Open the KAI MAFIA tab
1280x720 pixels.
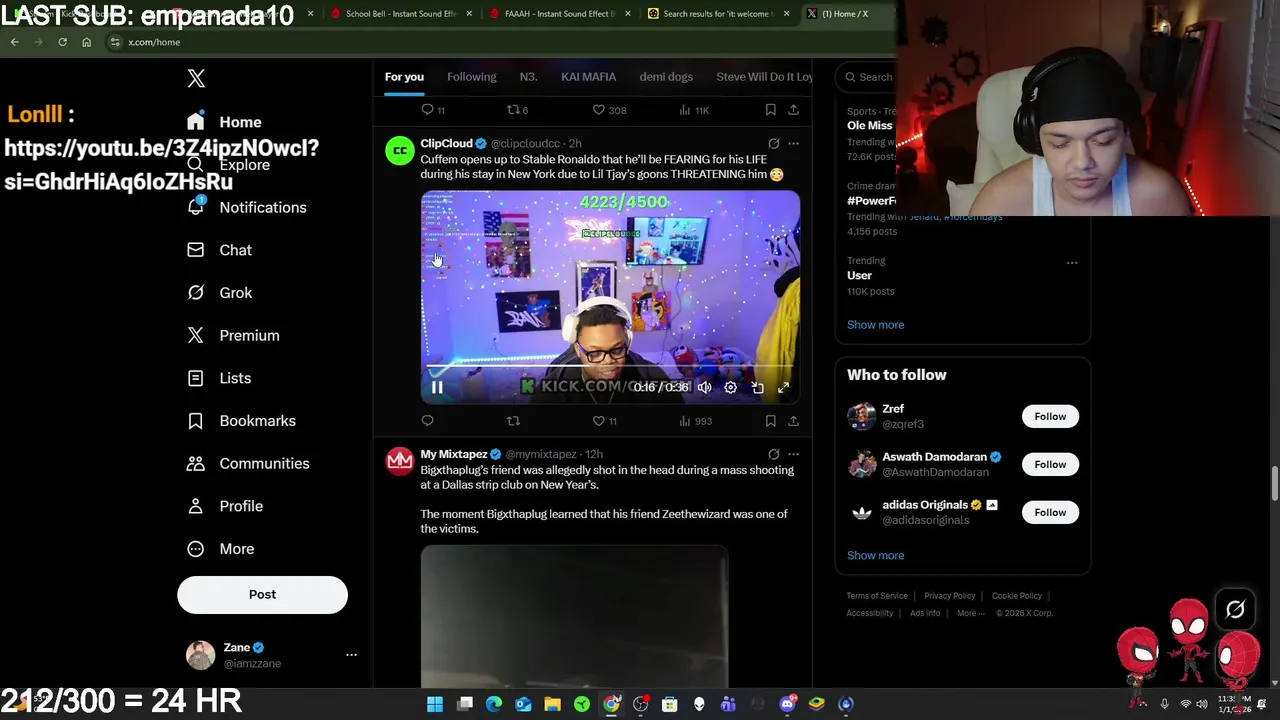click(x=588, y=77)
